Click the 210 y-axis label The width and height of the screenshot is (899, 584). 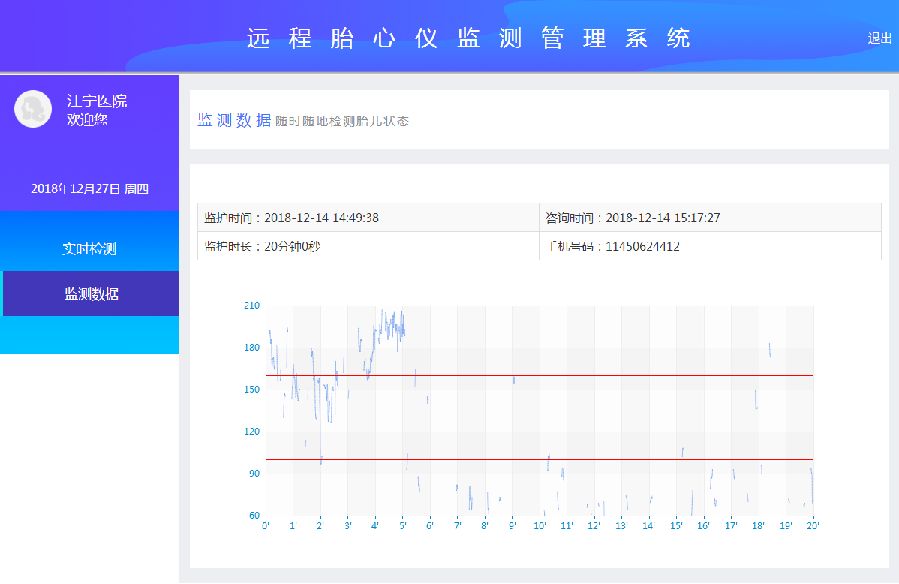point(252,305)
